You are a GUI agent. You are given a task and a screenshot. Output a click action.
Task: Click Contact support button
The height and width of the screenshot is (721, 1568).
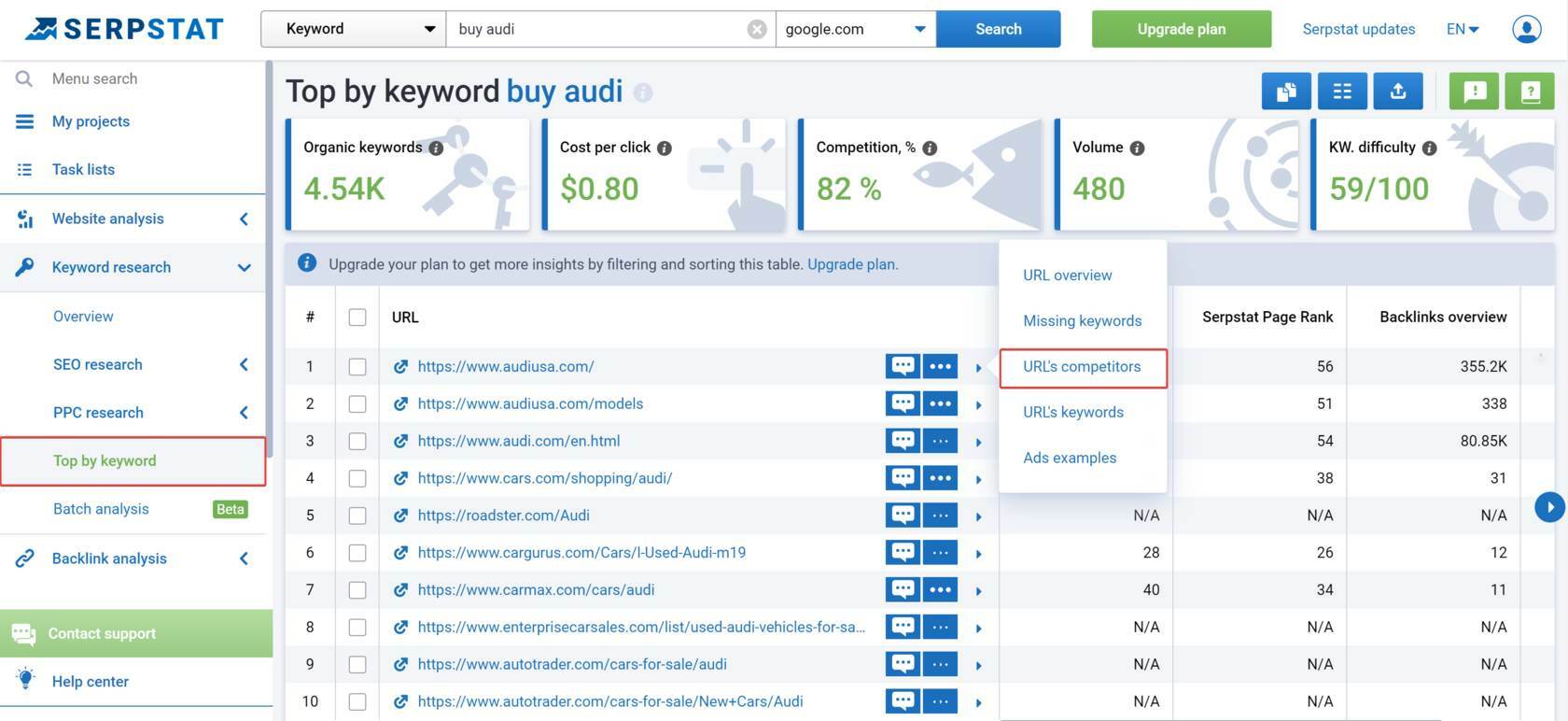coord(136,633)
